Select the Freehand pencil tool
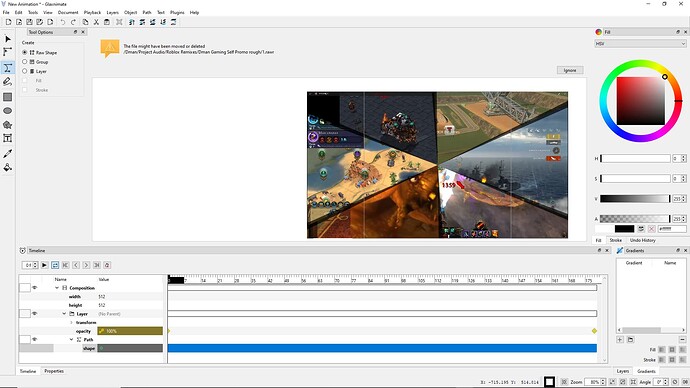The image size is (690, 388). [x=7, y=82]
